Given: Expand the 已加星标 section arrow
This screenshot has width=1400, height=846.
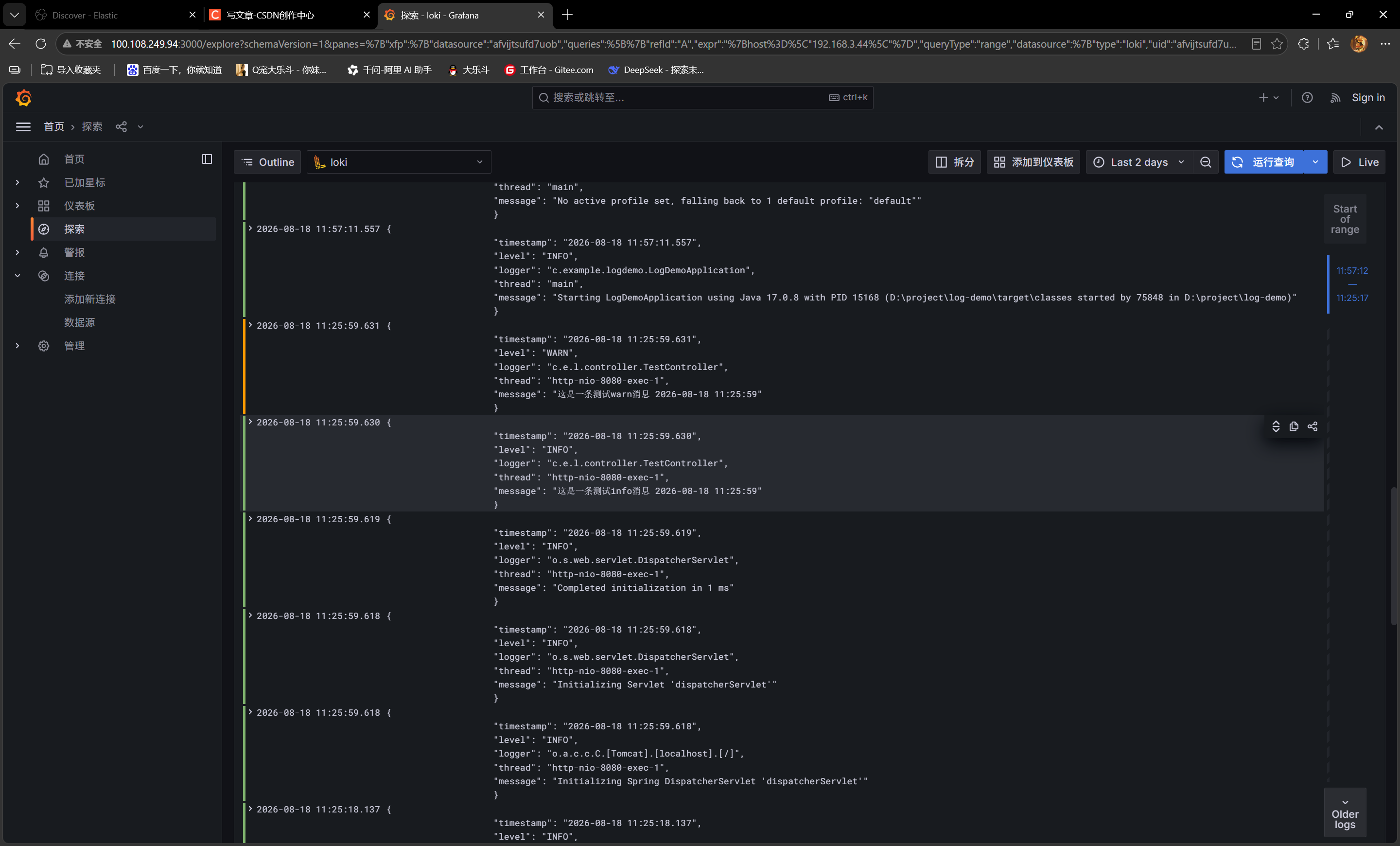Looking at the screenshot, I should [17, 182].
